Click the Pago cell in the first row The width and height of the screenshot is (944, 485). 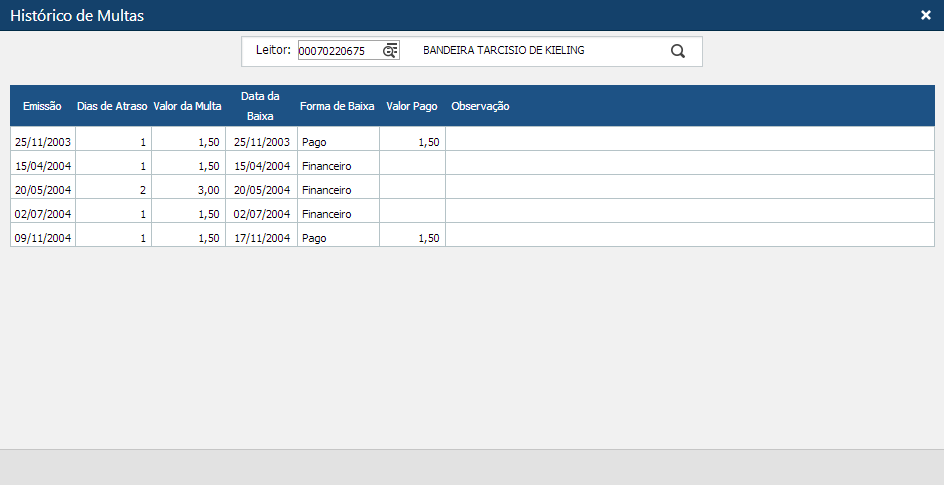(314, 142)
